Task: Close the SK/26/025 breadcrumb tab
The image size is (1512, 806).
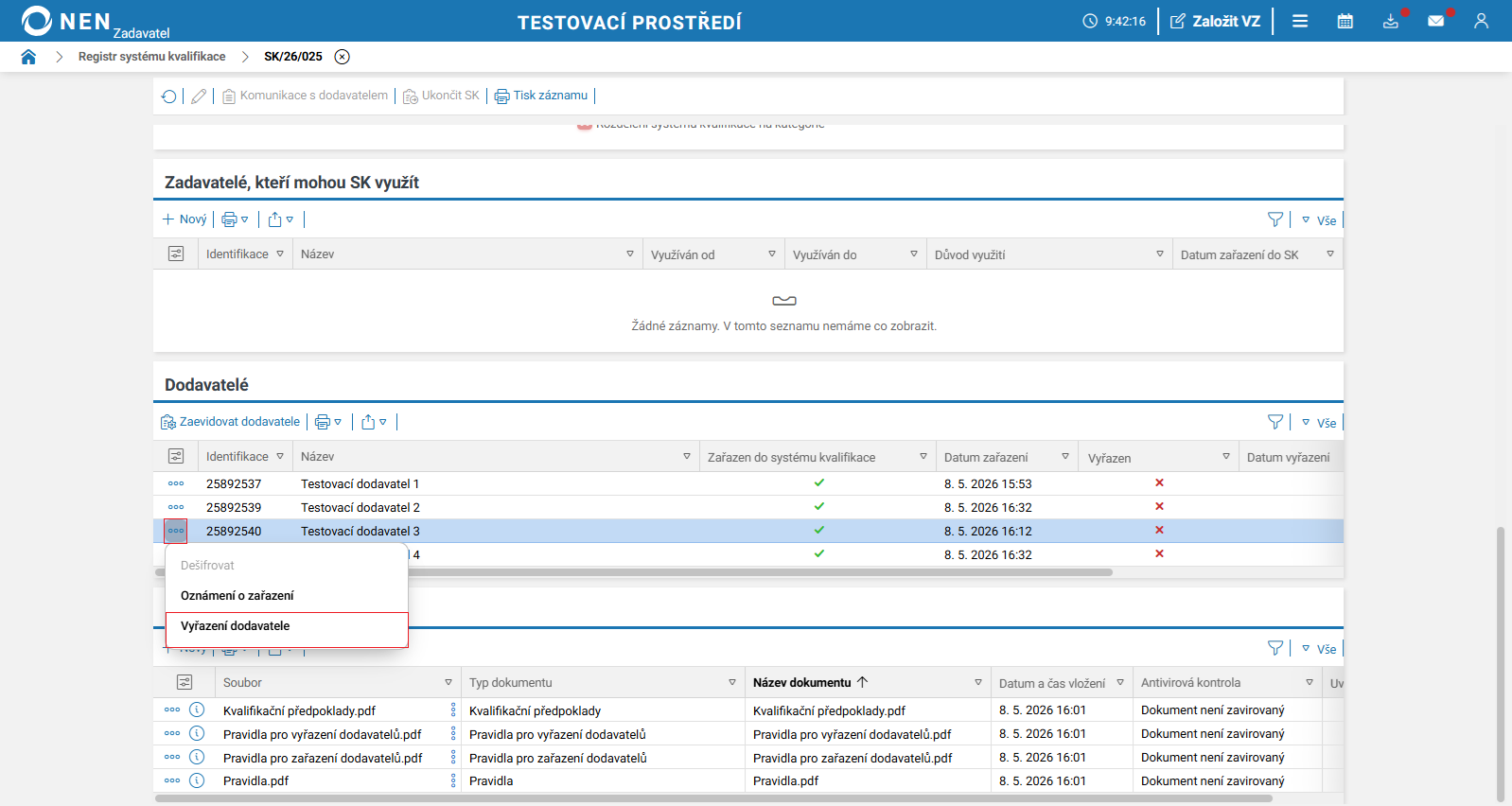Action: [343, 57]
